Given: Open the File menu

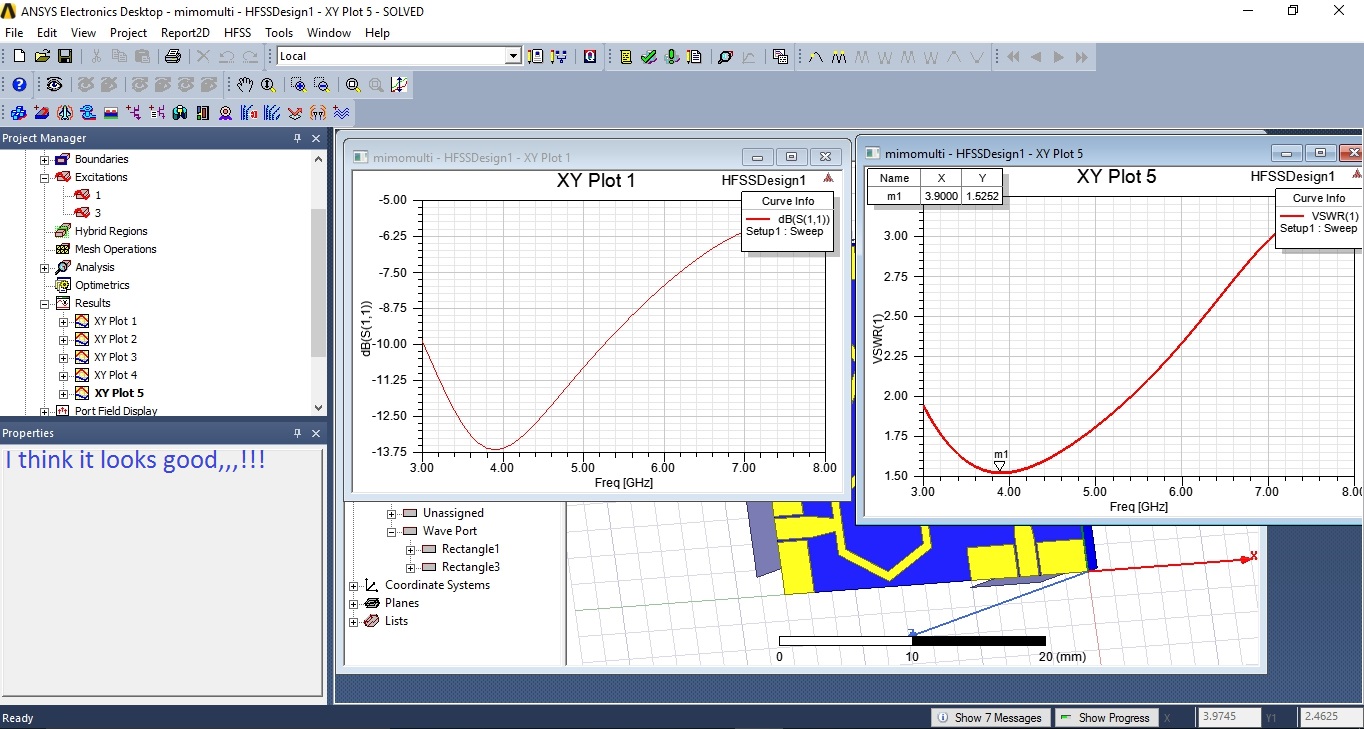Looking at the screenshot, I should pyautogui.click(x=14, y=33).
